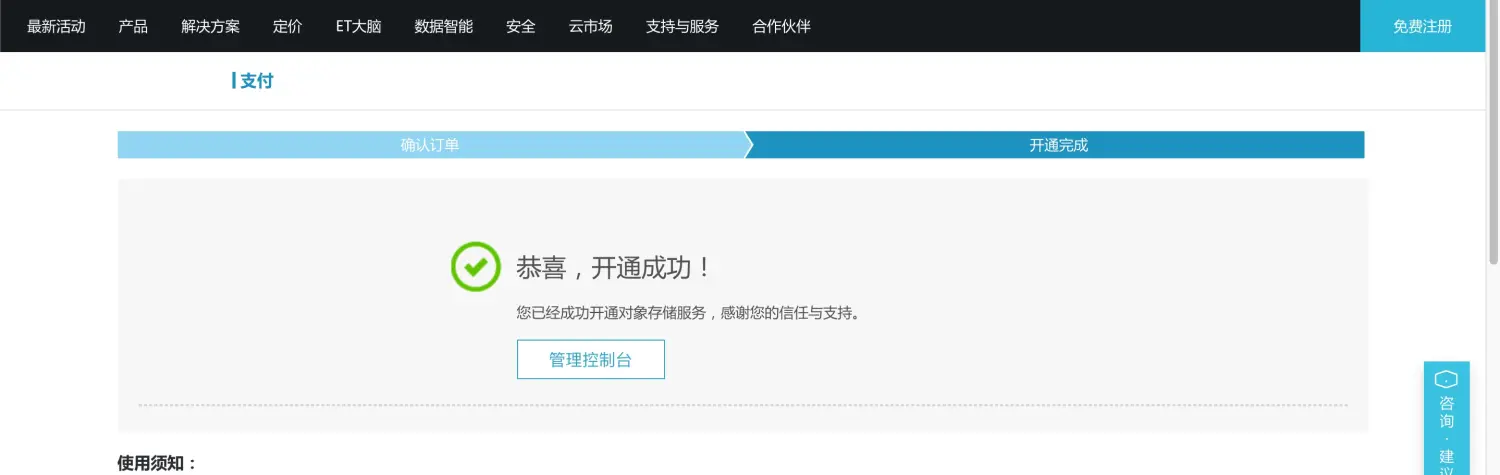
Task: Click the 免费注册 button
Action: [1422, 26]
